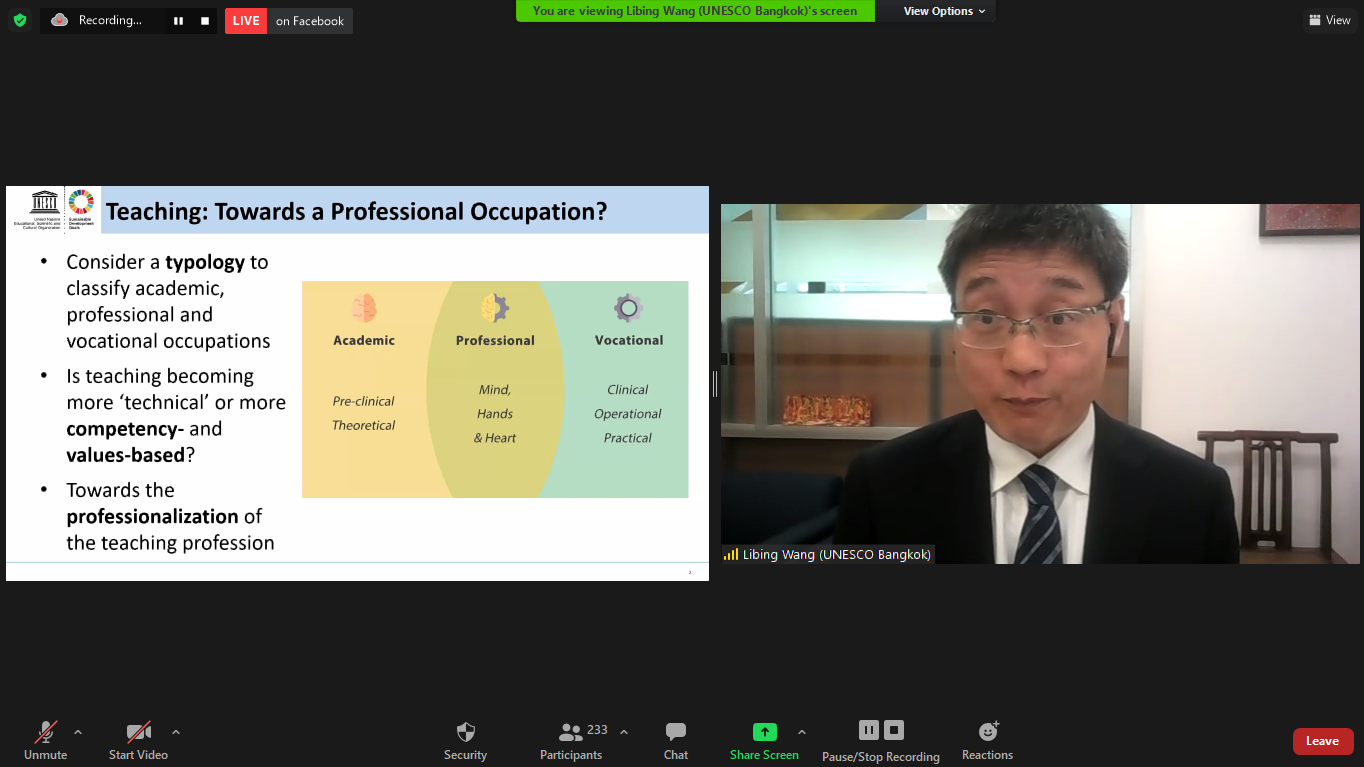This screenshot has width=1364, height=767.
Task: Expand video settings arrow beside Start Video
Action: [176, 732]
